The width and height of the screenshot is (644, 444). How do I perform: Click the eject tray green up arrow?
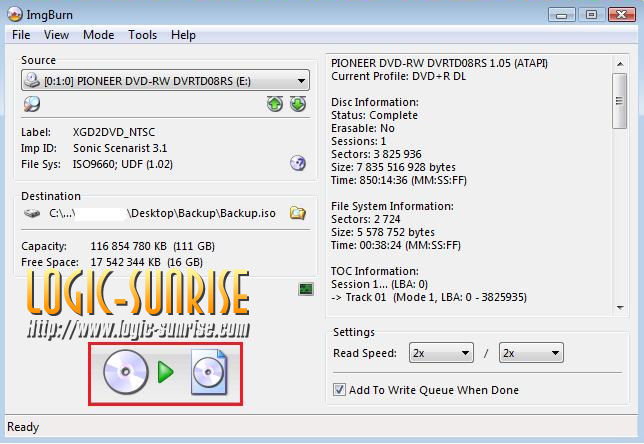(275, 104)
